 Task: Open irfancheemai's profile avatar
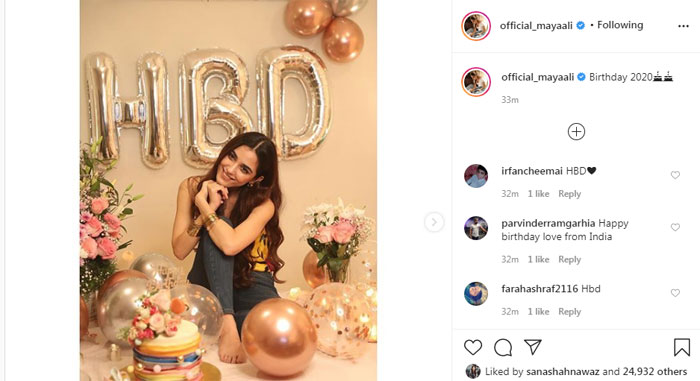[x=476, y=176]
